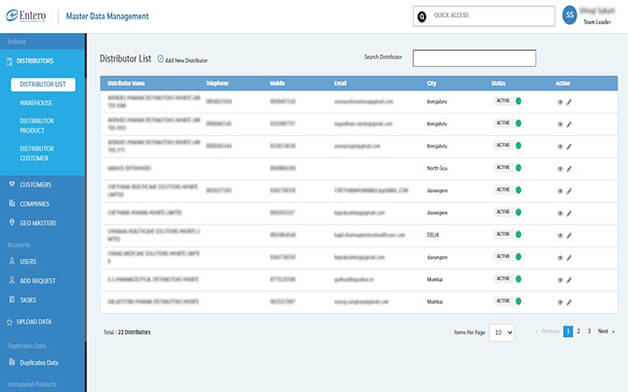Image resolution: width=628 pixels, height=392 pixels.
Task: Sort by Distributor Name column header
Action: (x=126, y=83)
